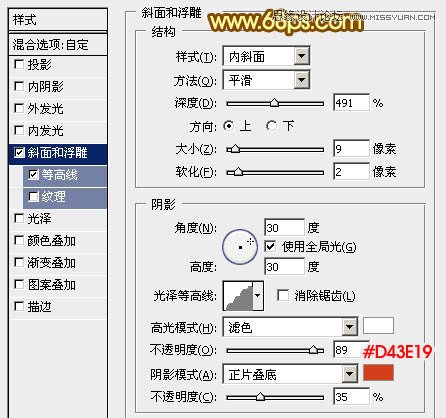Enable the 光泽 satin checkbox
This screenshot has height=418, width=446.
coord(19,219)
